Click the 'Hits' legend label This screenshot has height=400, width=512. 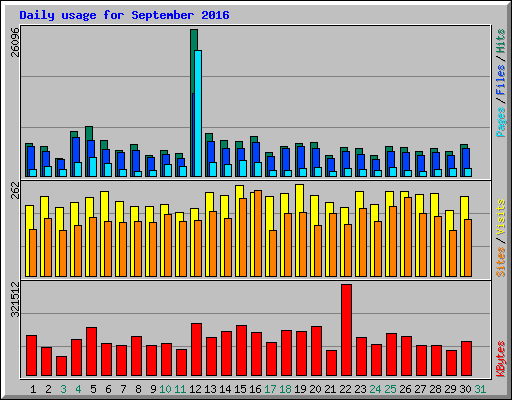point(501,41)
